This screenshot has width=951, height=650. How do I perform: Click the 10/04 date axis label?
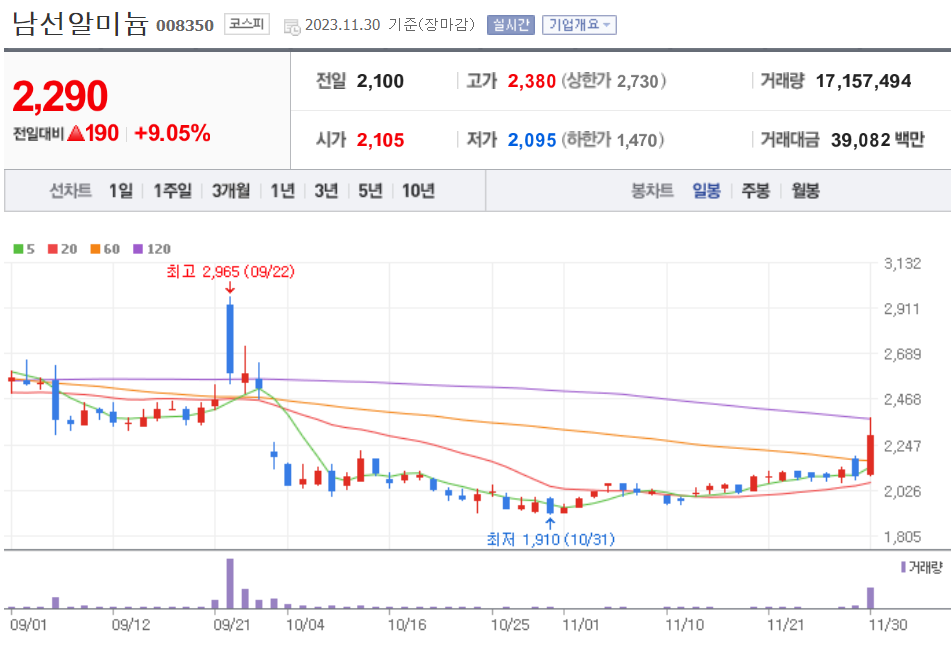tap(305, 625)
